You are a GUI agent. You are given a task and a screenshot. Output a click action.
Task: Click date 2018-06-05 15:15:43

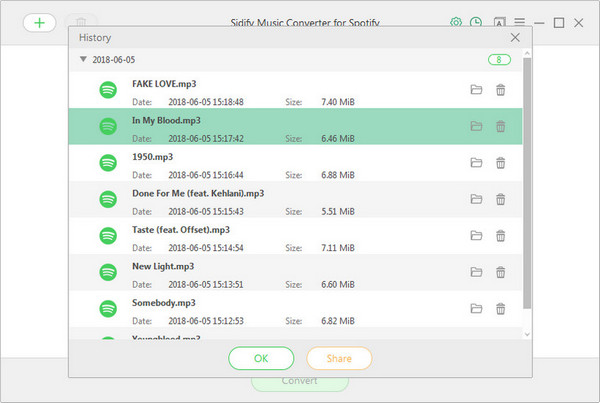point(206,212)
